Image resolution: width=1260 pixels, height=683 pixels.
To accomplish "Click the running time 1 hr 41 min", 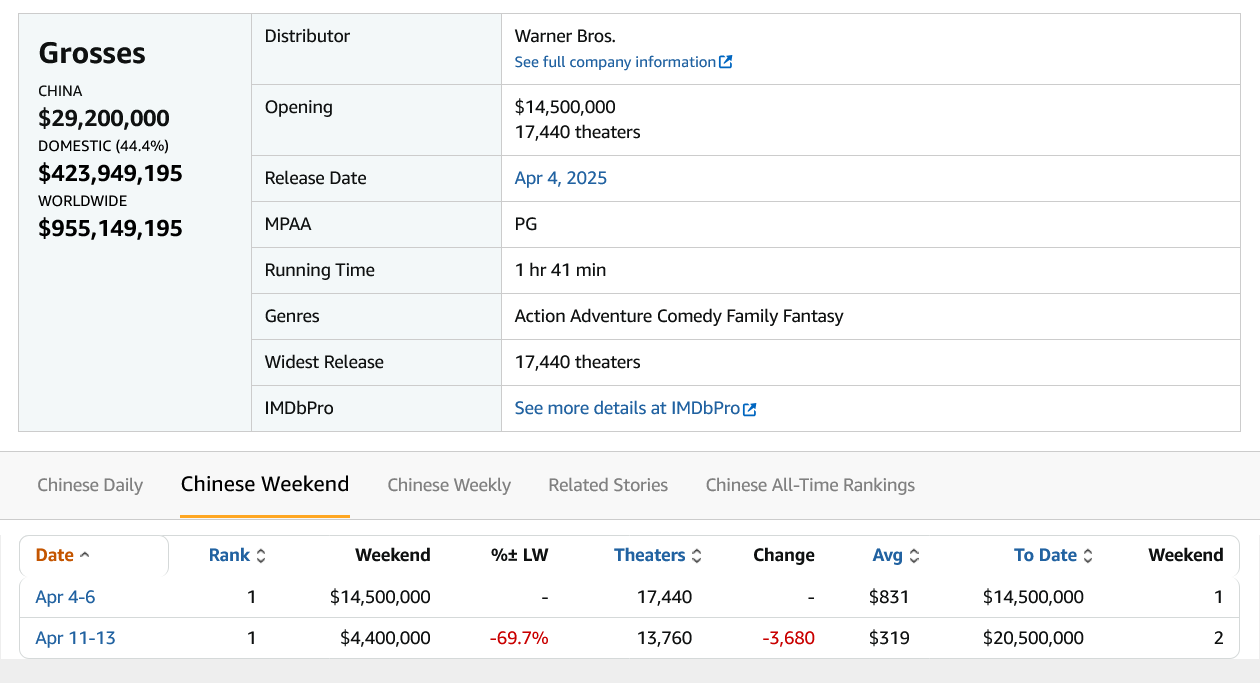I will [x=560, y=270].
